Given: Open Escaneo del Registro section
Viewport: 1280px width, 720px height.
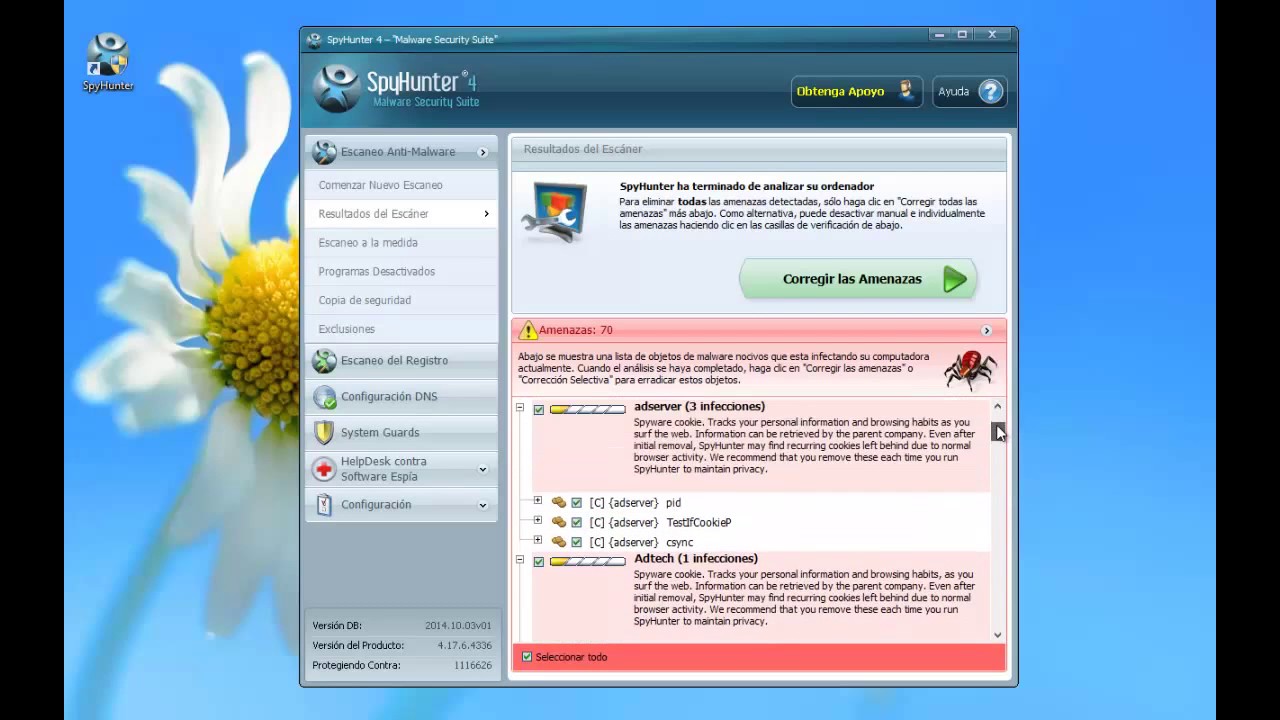Looking at the screenshot, I should pyautogui.click(x=401, y=361).
